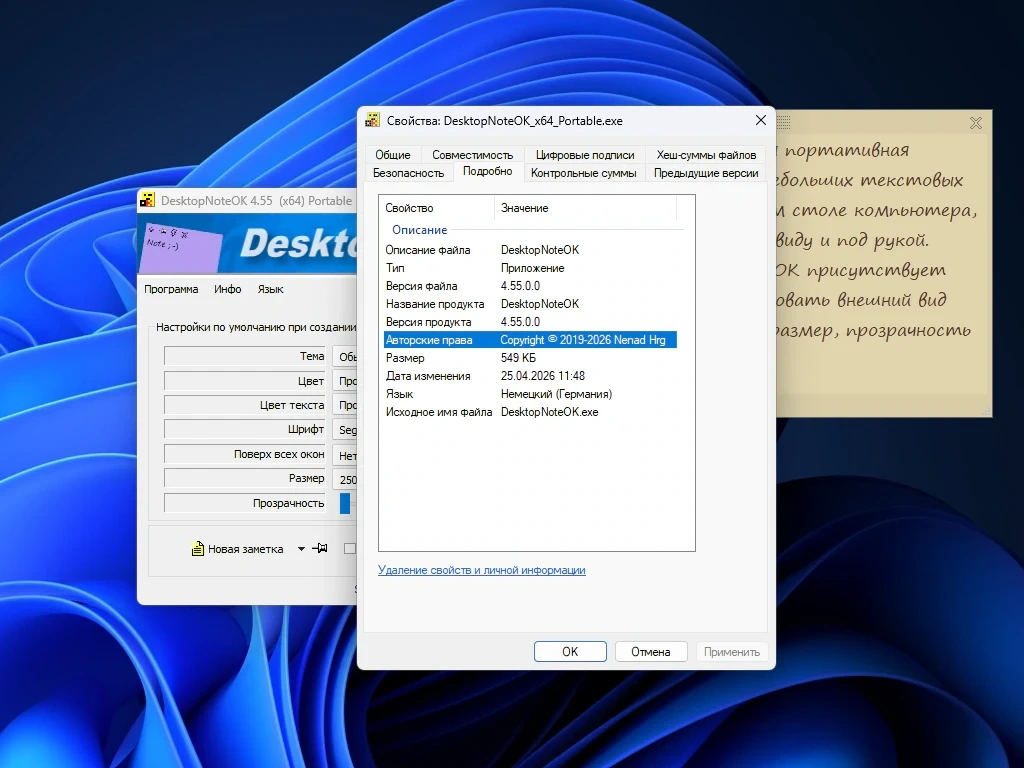Select the Версия продукта row
This screenshot has width=1024, height=768.
tap(530, 322)
